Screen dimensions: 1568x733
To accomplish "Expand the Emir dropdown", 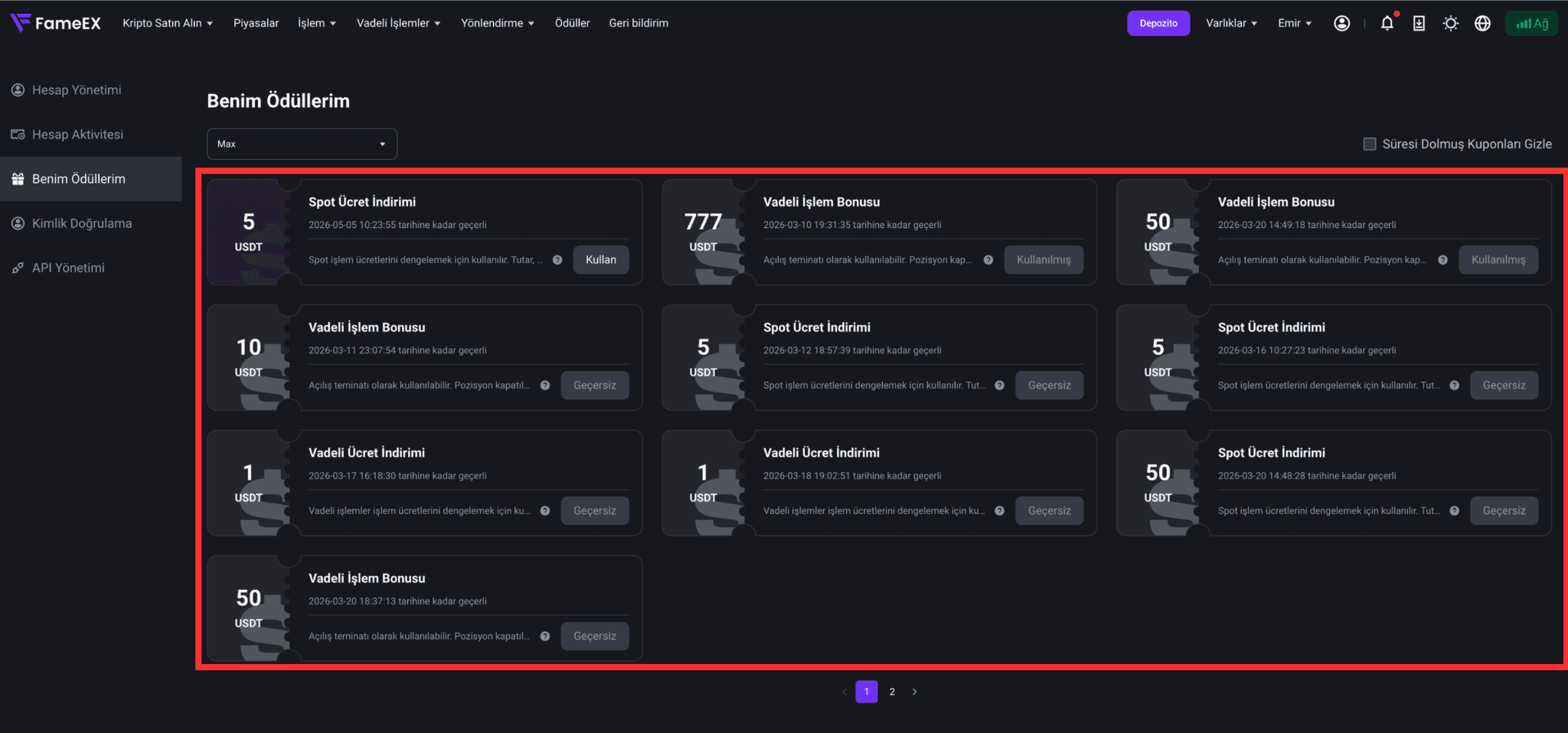I will (x=1295, y=23).
